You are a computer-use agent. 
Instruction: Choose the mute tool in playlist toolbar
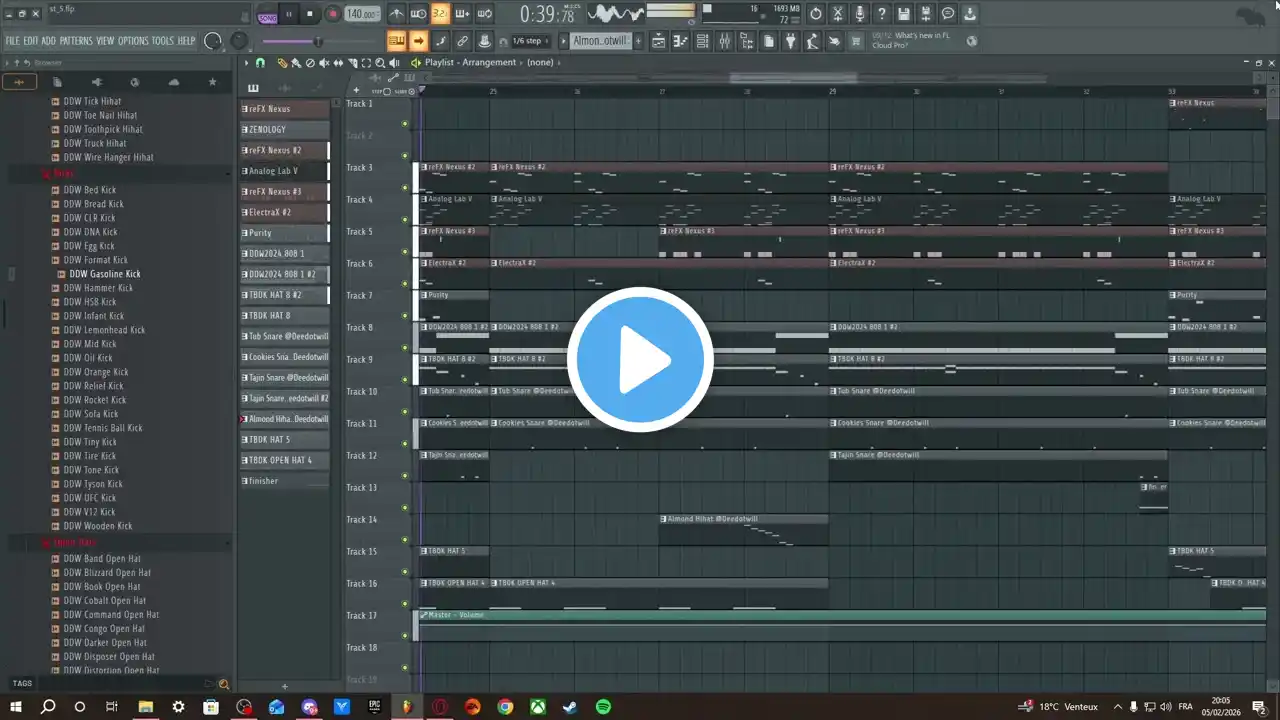pos(324,63)
